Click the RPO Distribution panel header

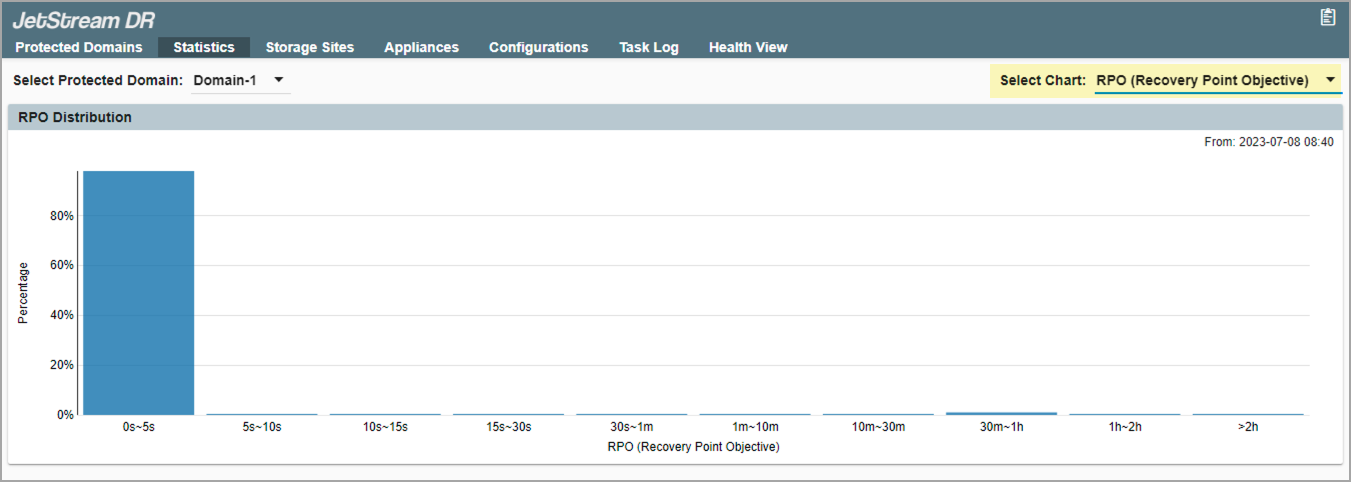675,117
